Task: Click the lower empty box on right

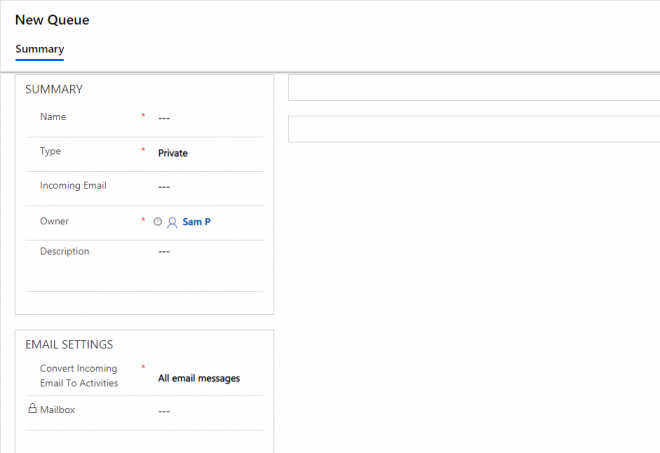Action: point(473,129)
